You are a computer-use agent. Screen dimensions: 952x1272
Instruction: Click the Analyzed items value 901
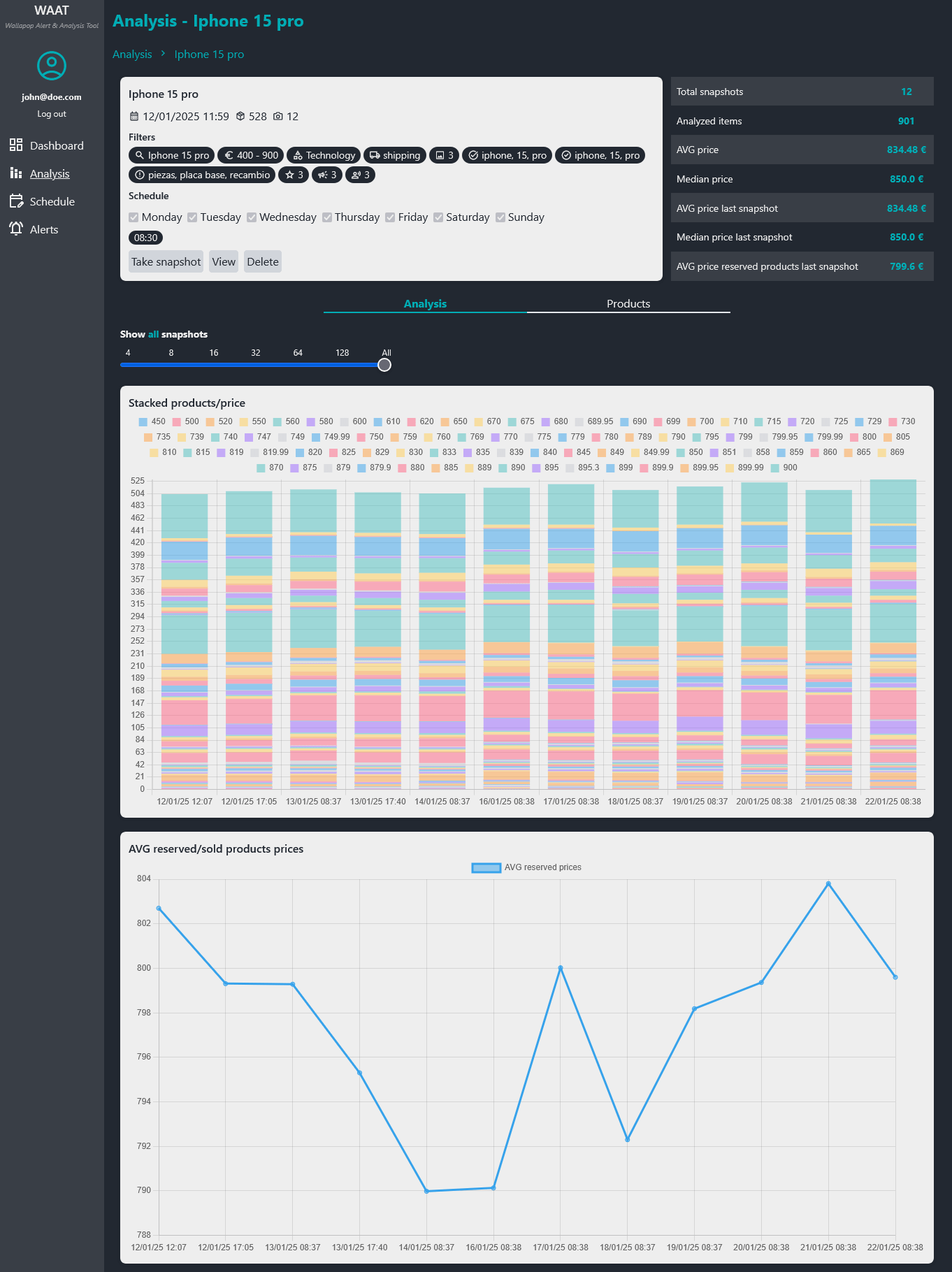[x=906, y=121]
